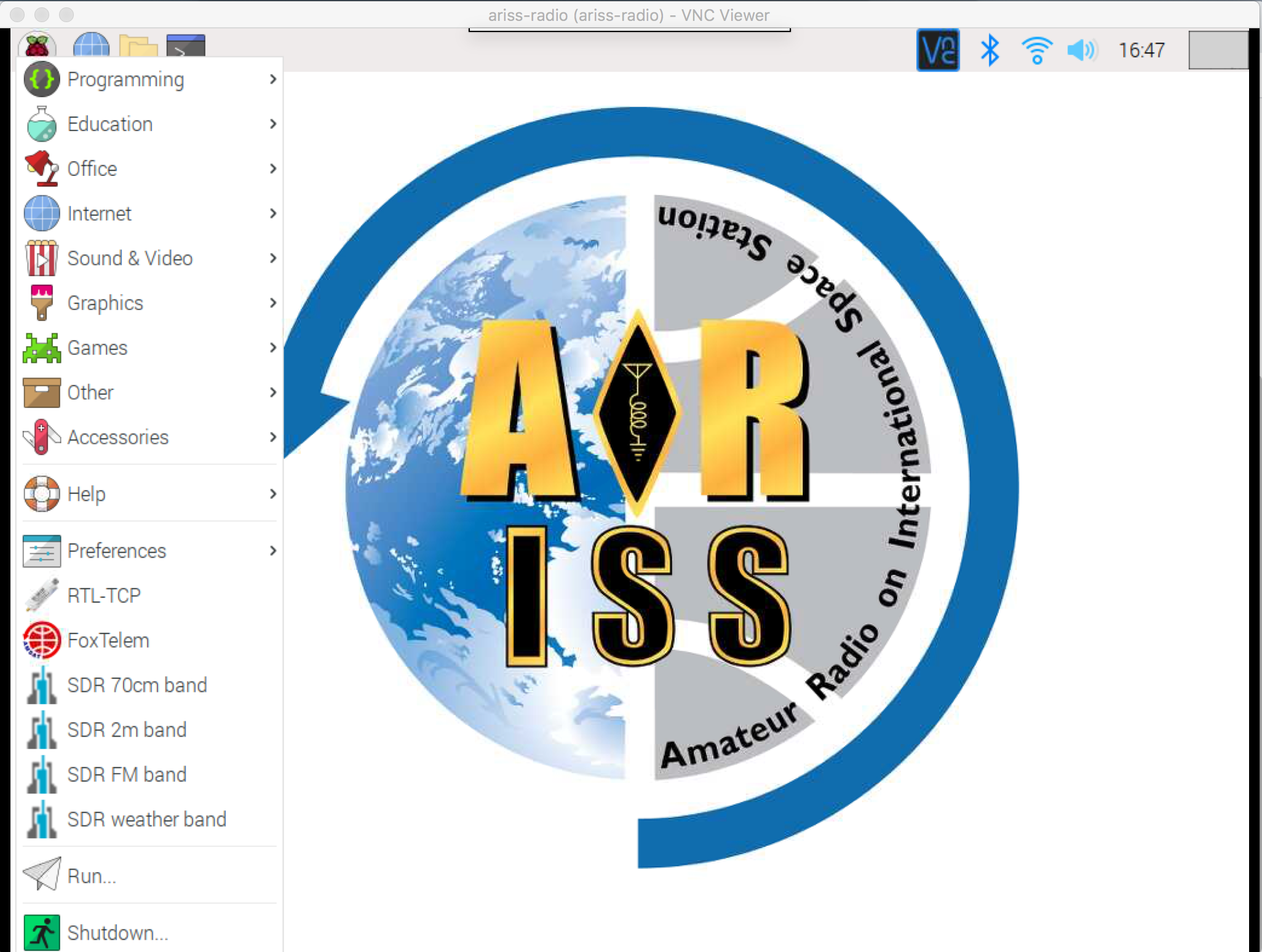This screenshot has width=1262, height=952.
Task: Click the SDR weather band spectrum icon
Action: [41, 819]
